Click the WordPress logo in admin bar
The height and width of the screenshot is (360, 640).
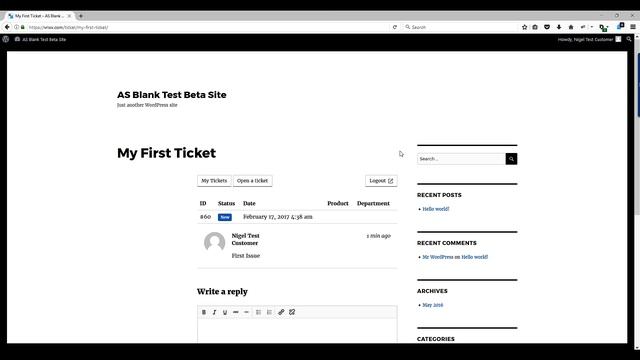[x=6, y=39]
